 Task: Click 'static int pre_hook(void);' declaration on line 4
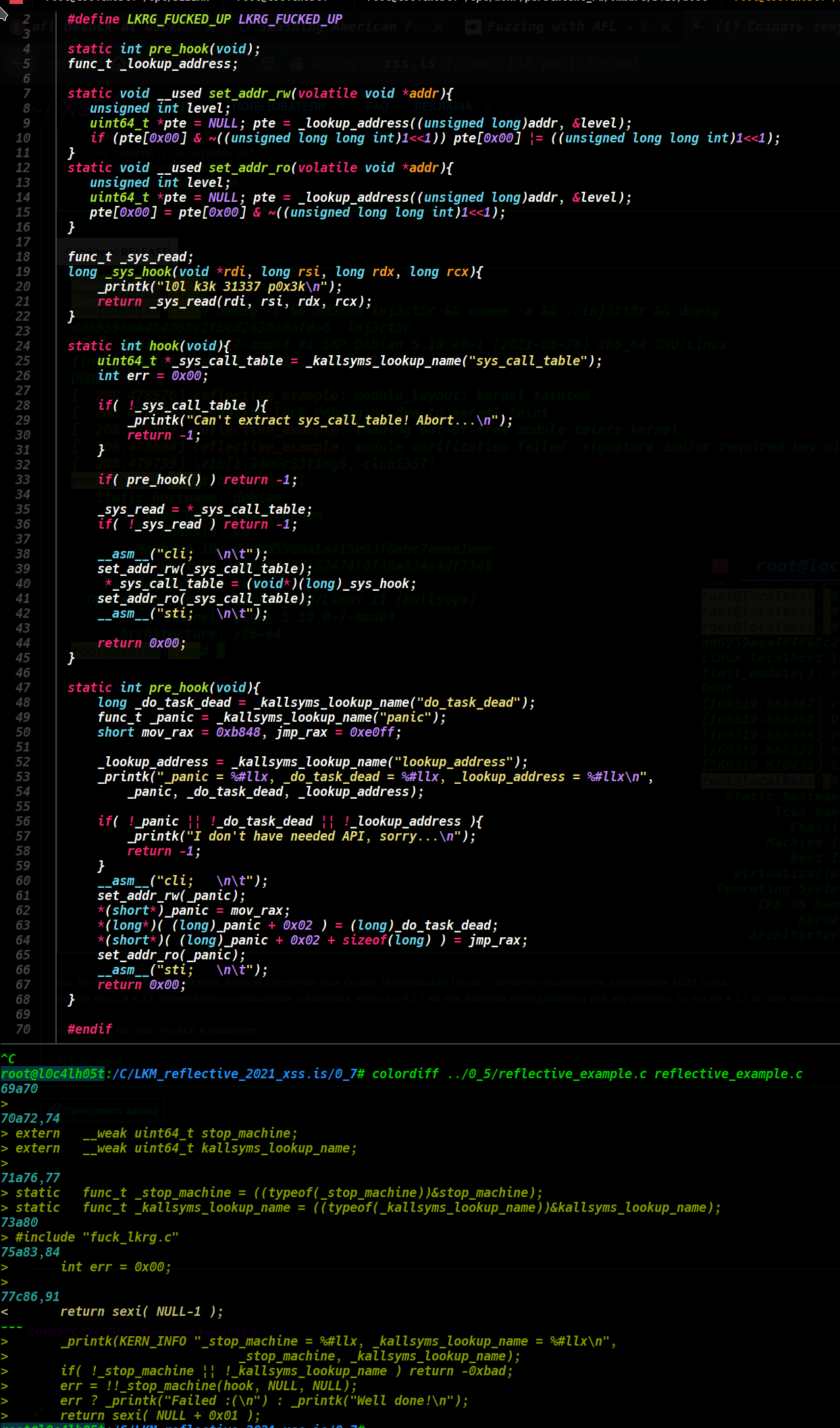[164, 49]
